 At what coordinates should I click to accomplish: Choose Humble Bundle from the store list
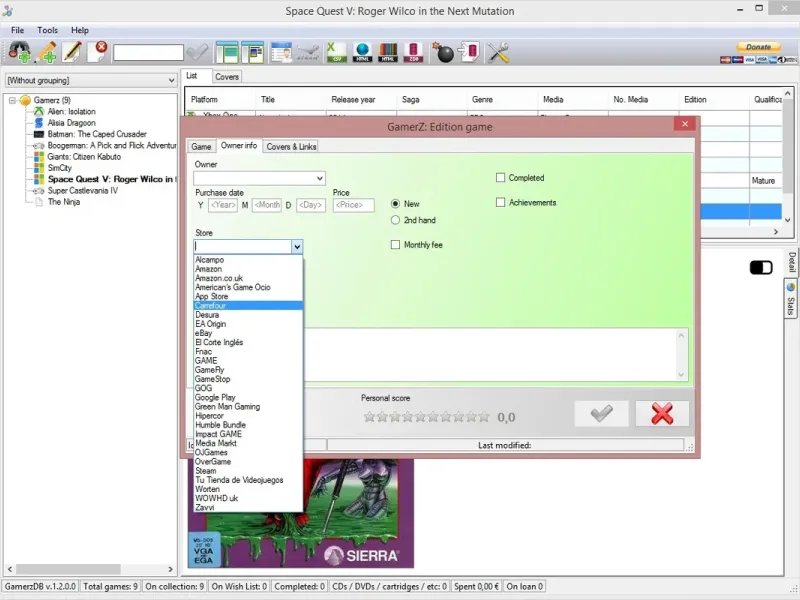(248, 425)
